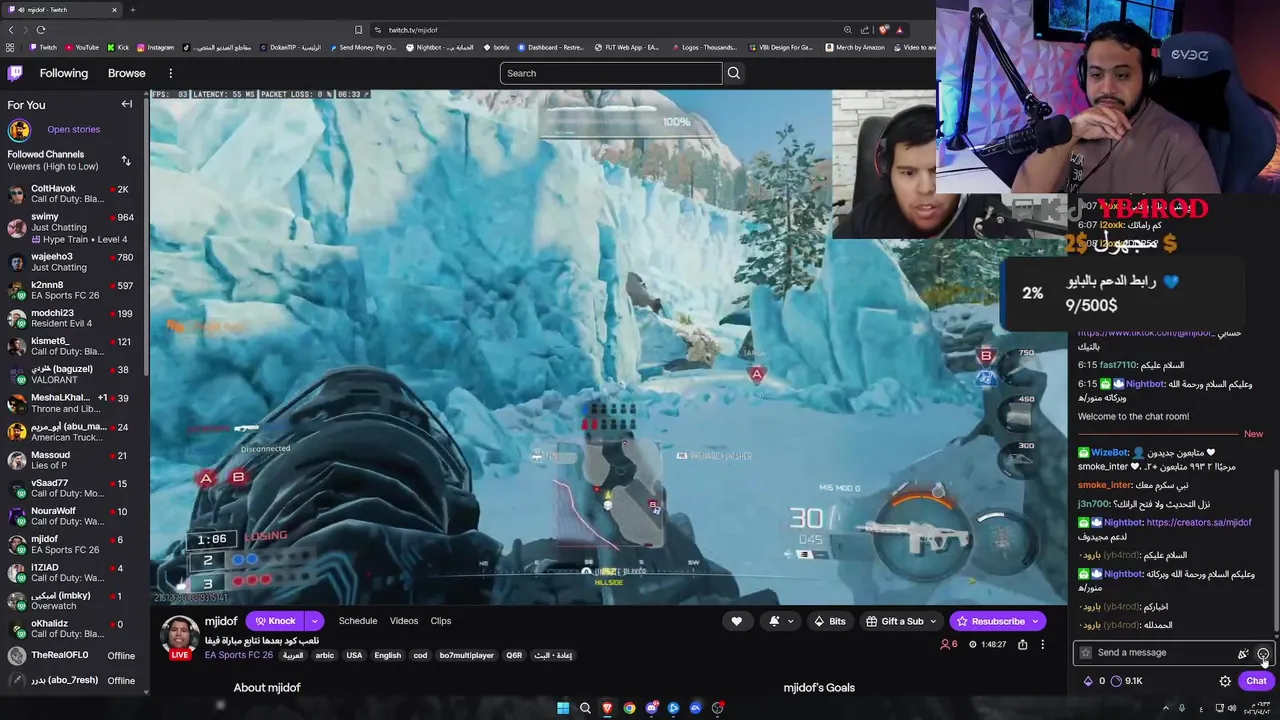The height and width of the screenshot is (720, 1280).
Task: Send message with the Chat button
Action: tap(1256, 681)
